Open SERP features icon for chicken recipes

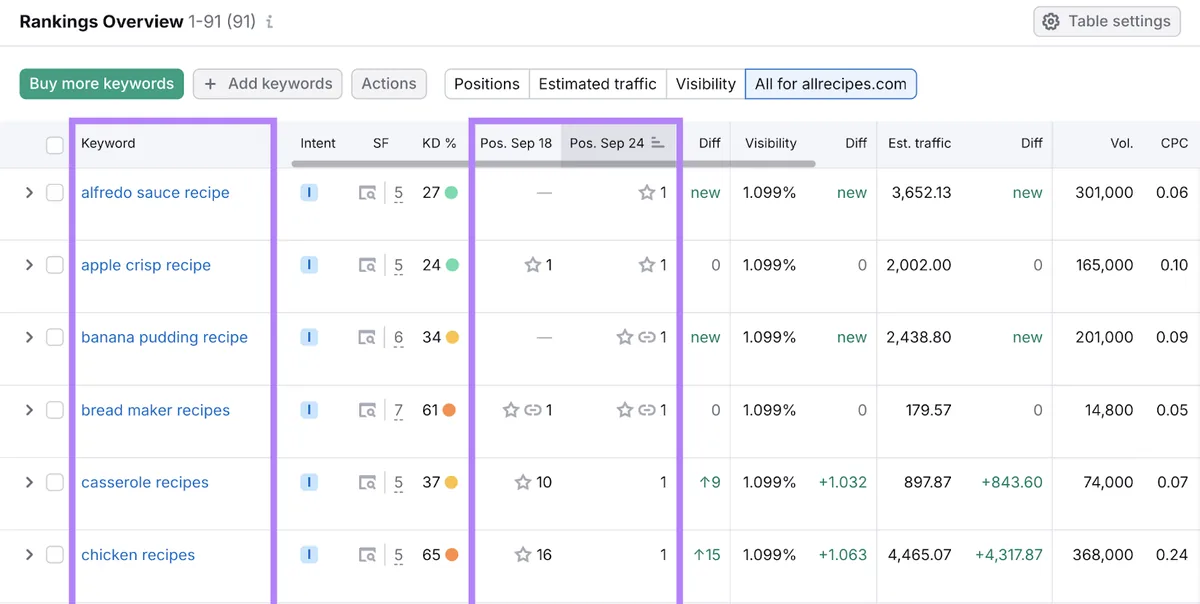coord(368,555)
